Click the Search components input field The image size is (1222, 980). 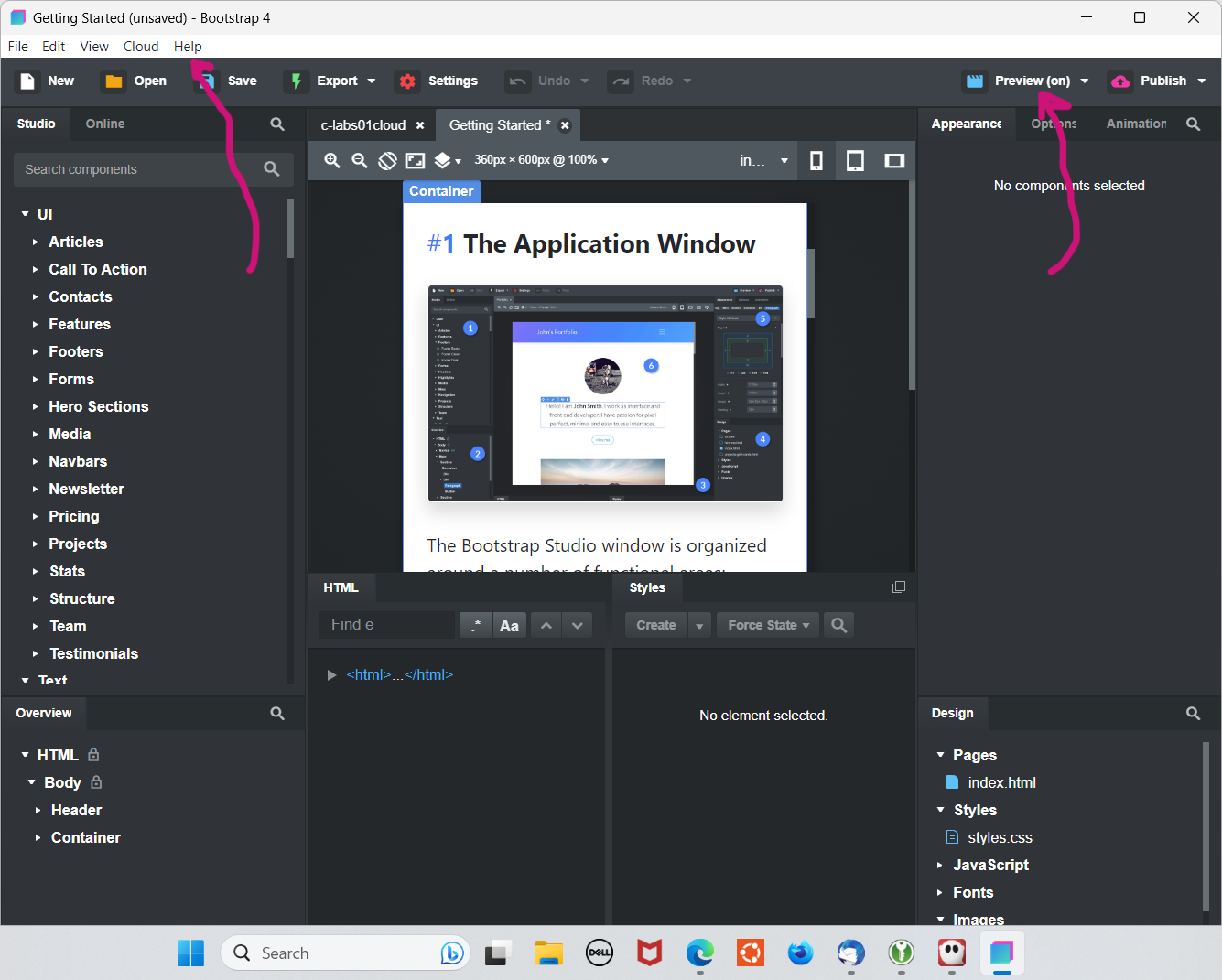[153, 170]
